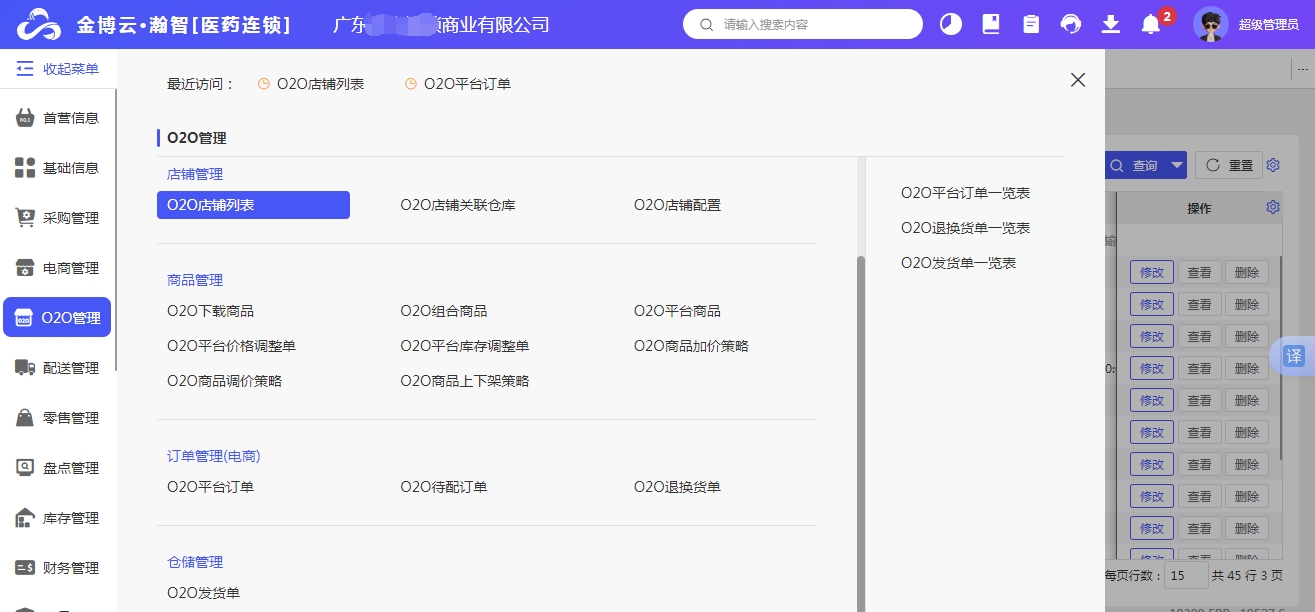Click the 重置 reset button
The height and width of the screenshot is (612, 1315).
click(1228, 166)
